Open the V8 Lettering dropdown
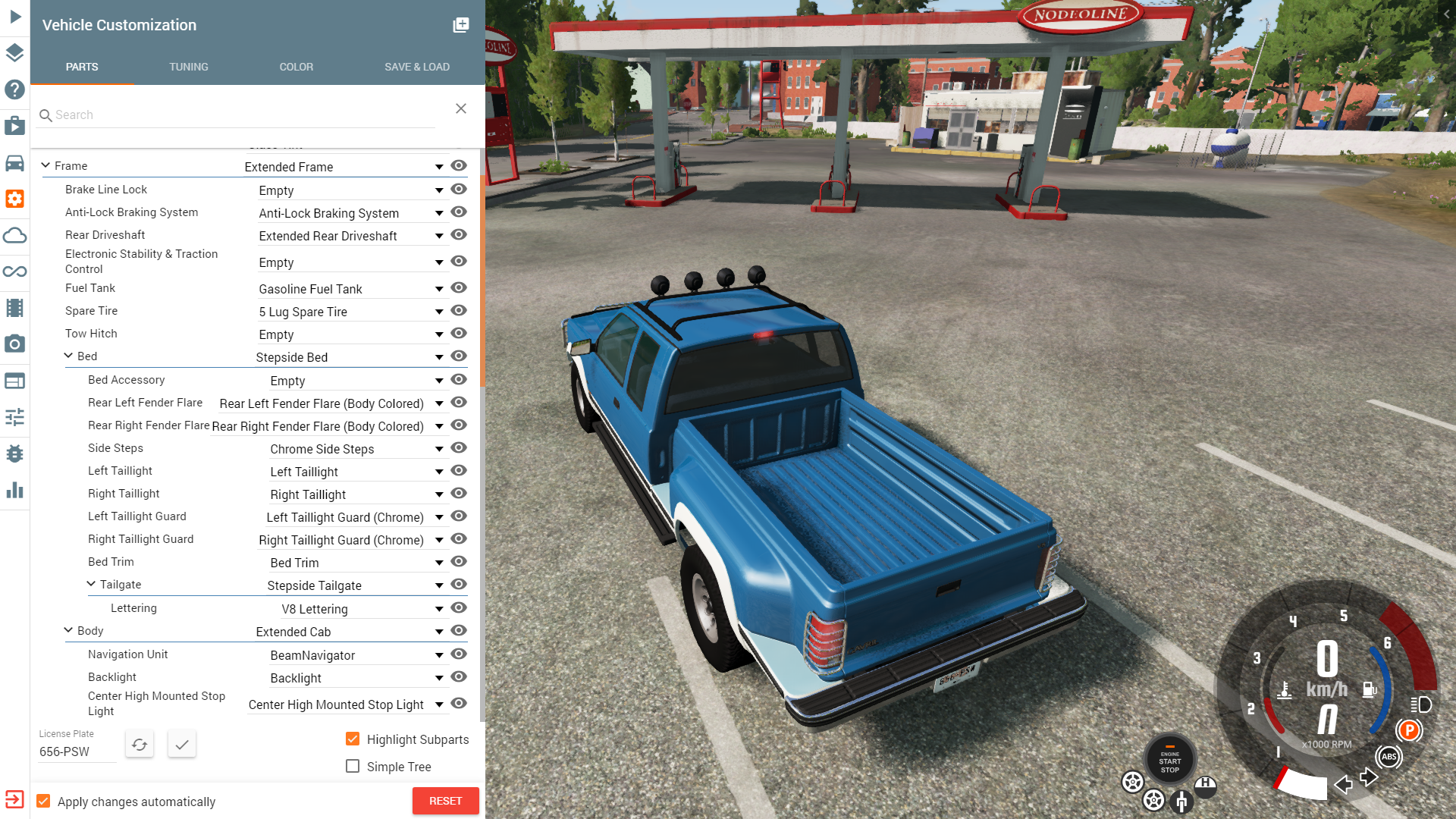 click(x=363, y=609)
